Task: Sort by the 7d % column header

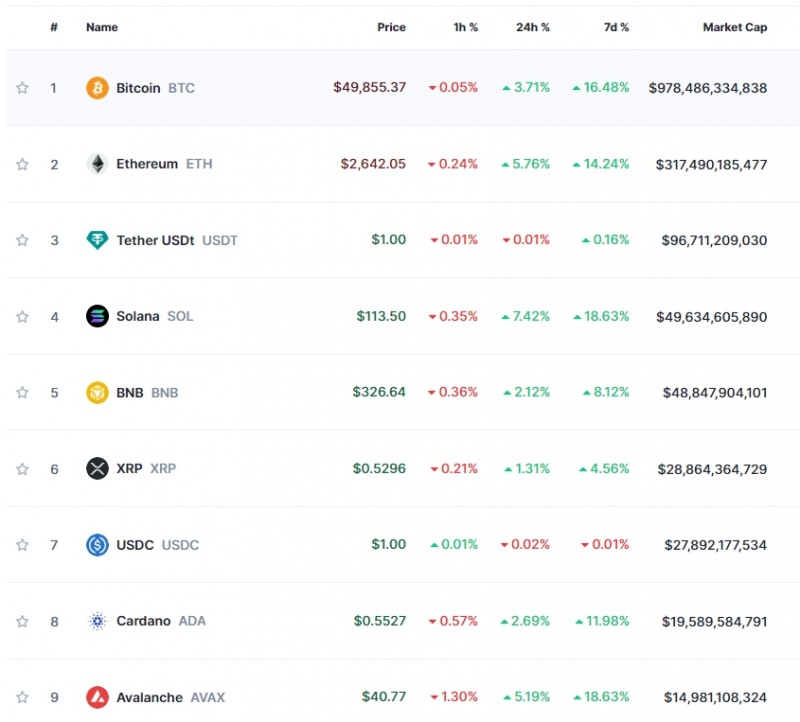Action: click(616, 27)
